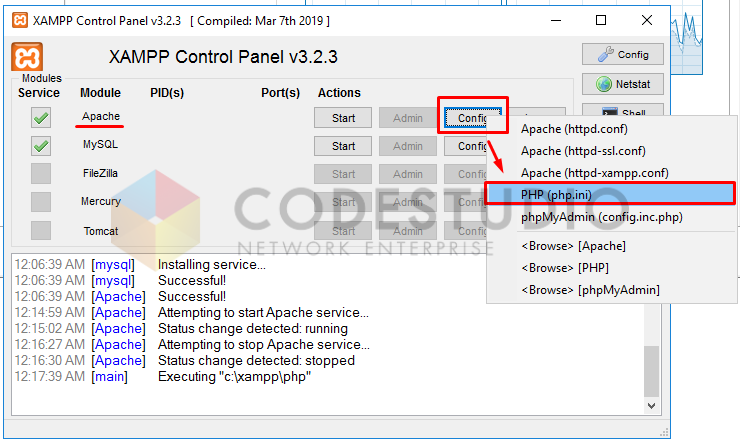Click FileZilla Admin button
Image resolution: width=740 pixels, height=442 pixels.
[x=408, y=174]
